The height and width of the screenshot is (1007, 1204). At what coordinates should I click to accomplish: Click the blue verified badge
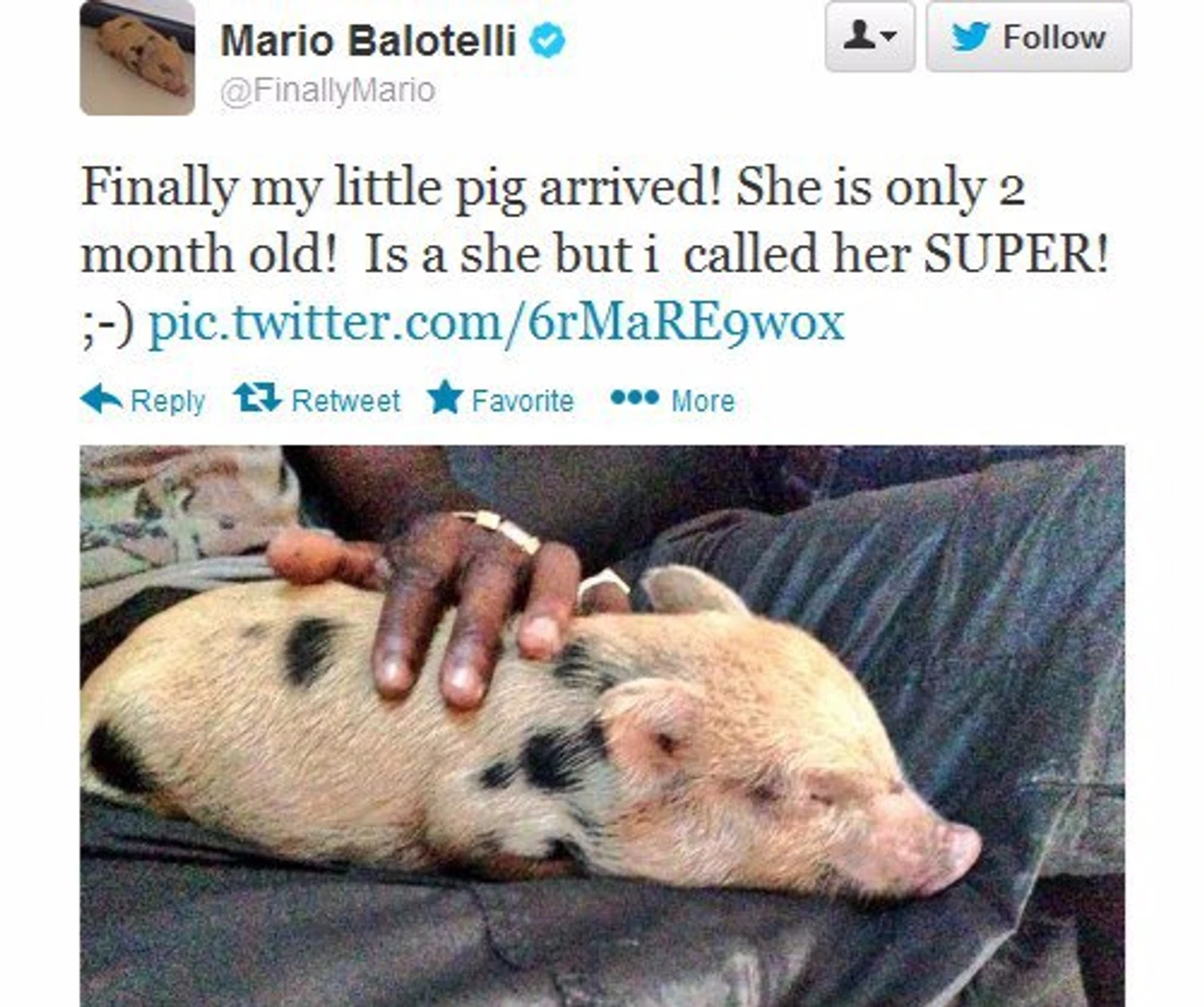[x=547, y=40]
